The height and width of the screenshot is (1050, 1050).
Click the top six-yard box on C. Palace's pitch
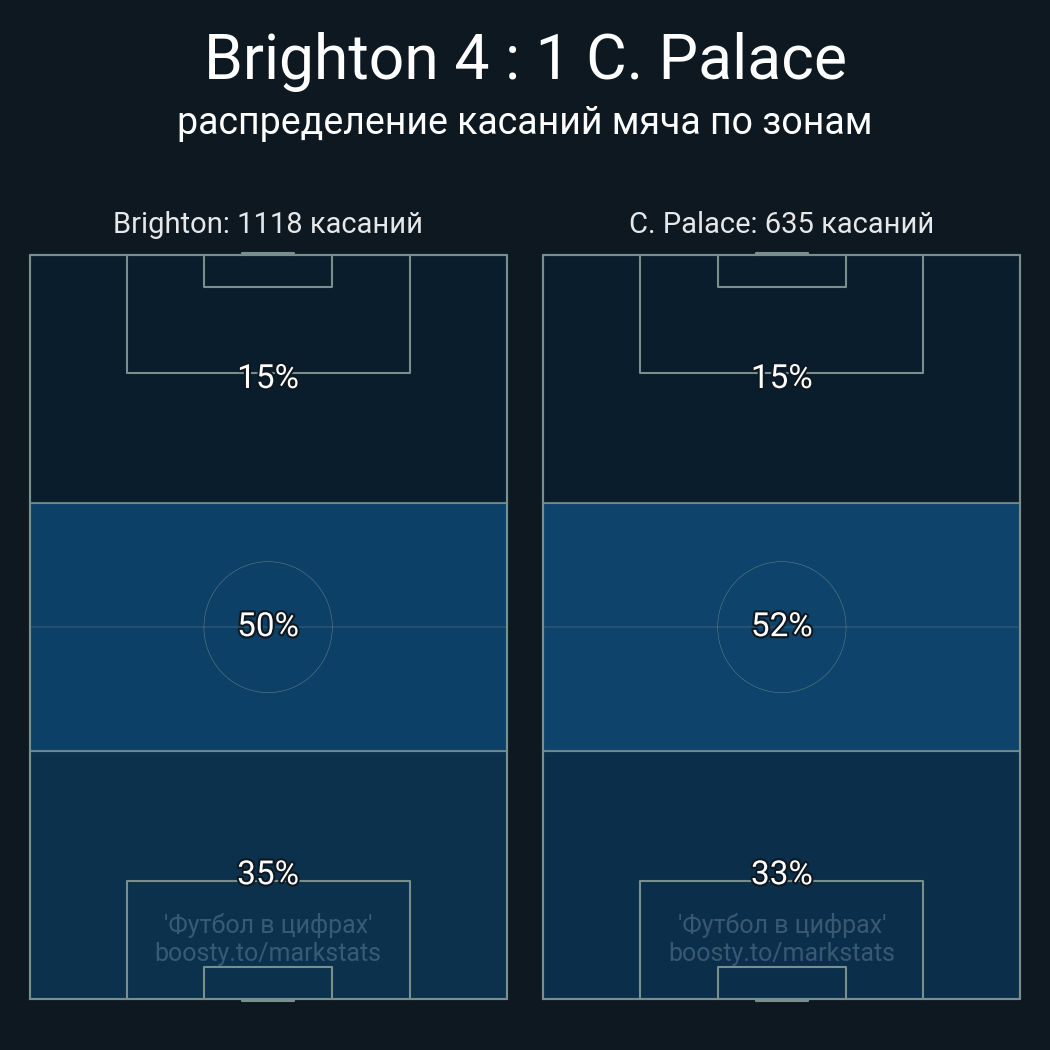781,271
